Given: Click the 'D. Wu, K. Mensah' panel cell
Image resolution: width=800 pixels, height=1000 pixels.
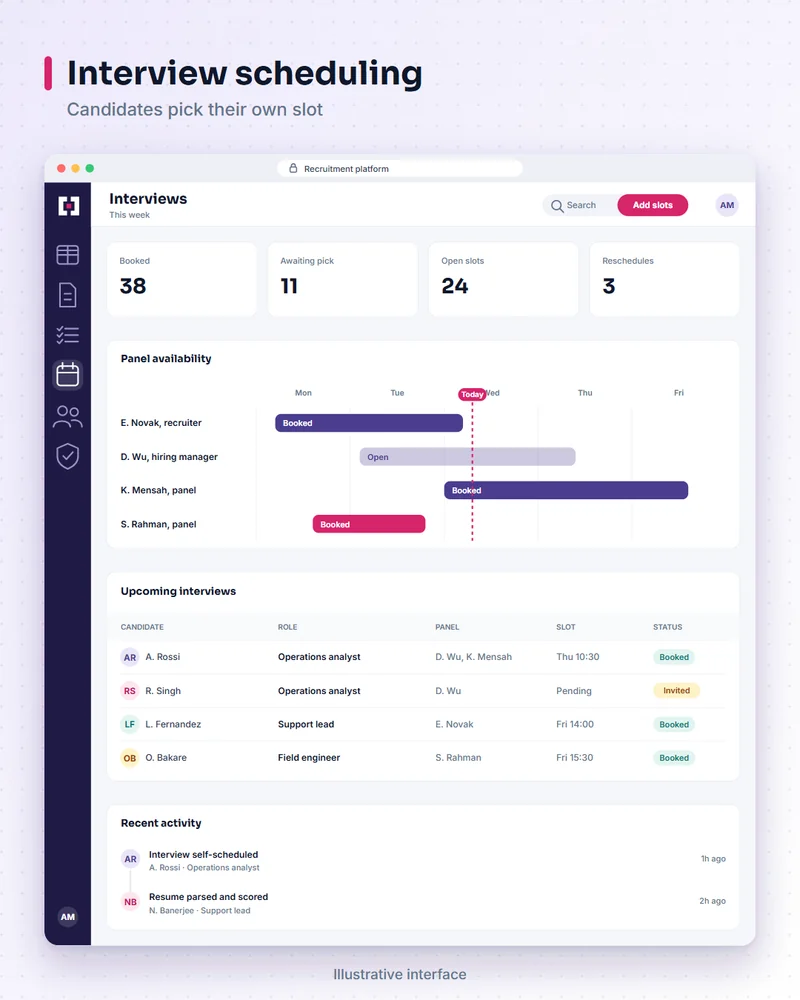Looking at the screenshot, I should [473, 657].
